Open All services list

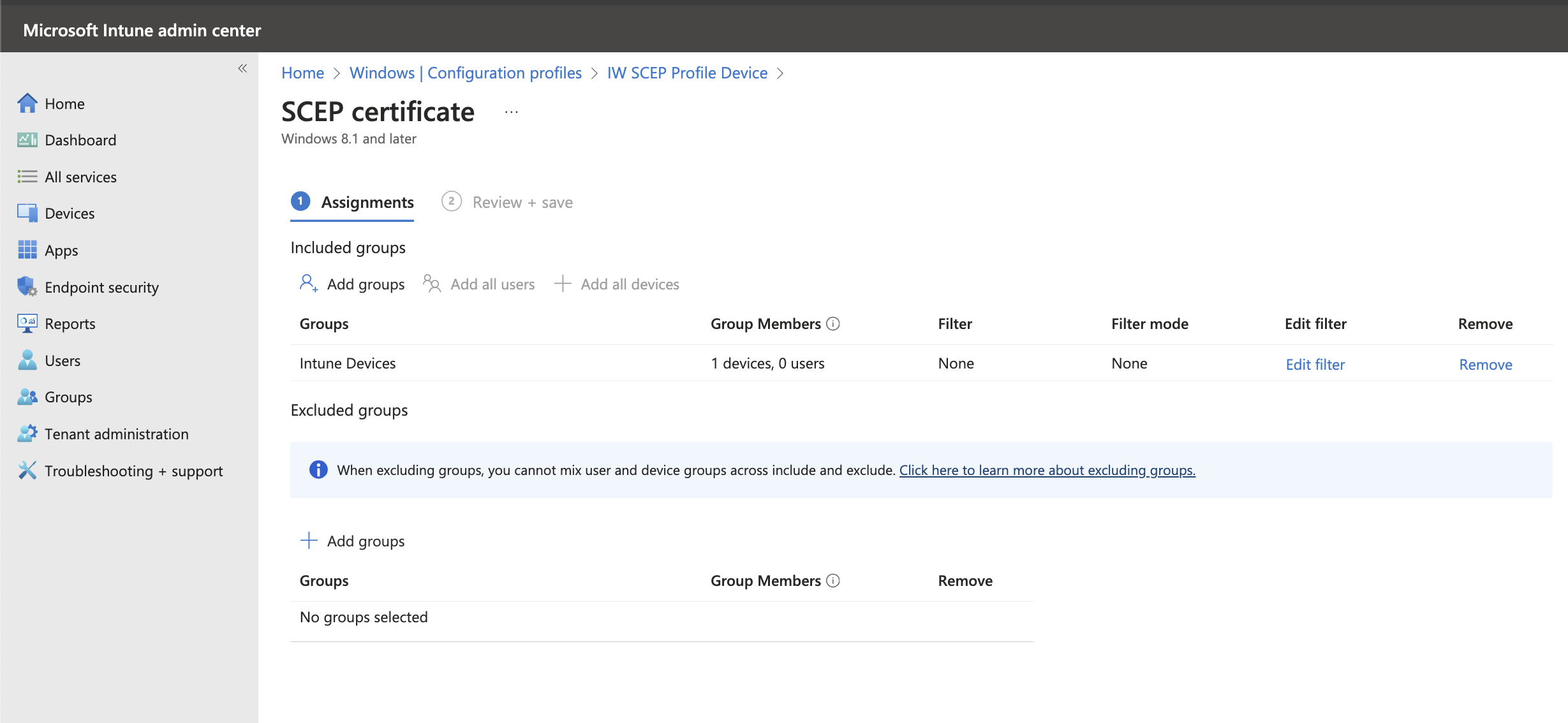click(80, 177)
